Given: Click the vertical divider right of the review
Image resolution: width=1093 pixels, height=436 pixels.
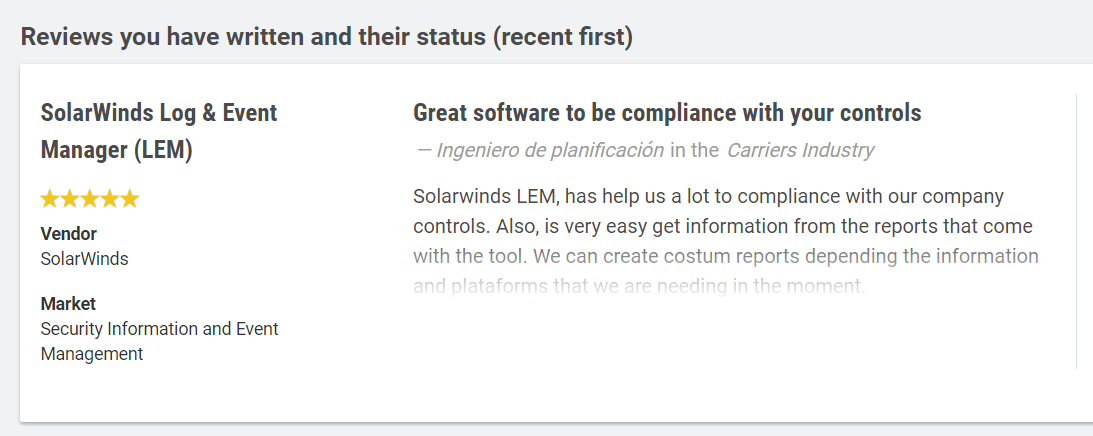Looking at the screenshot, I should 1076,232.
